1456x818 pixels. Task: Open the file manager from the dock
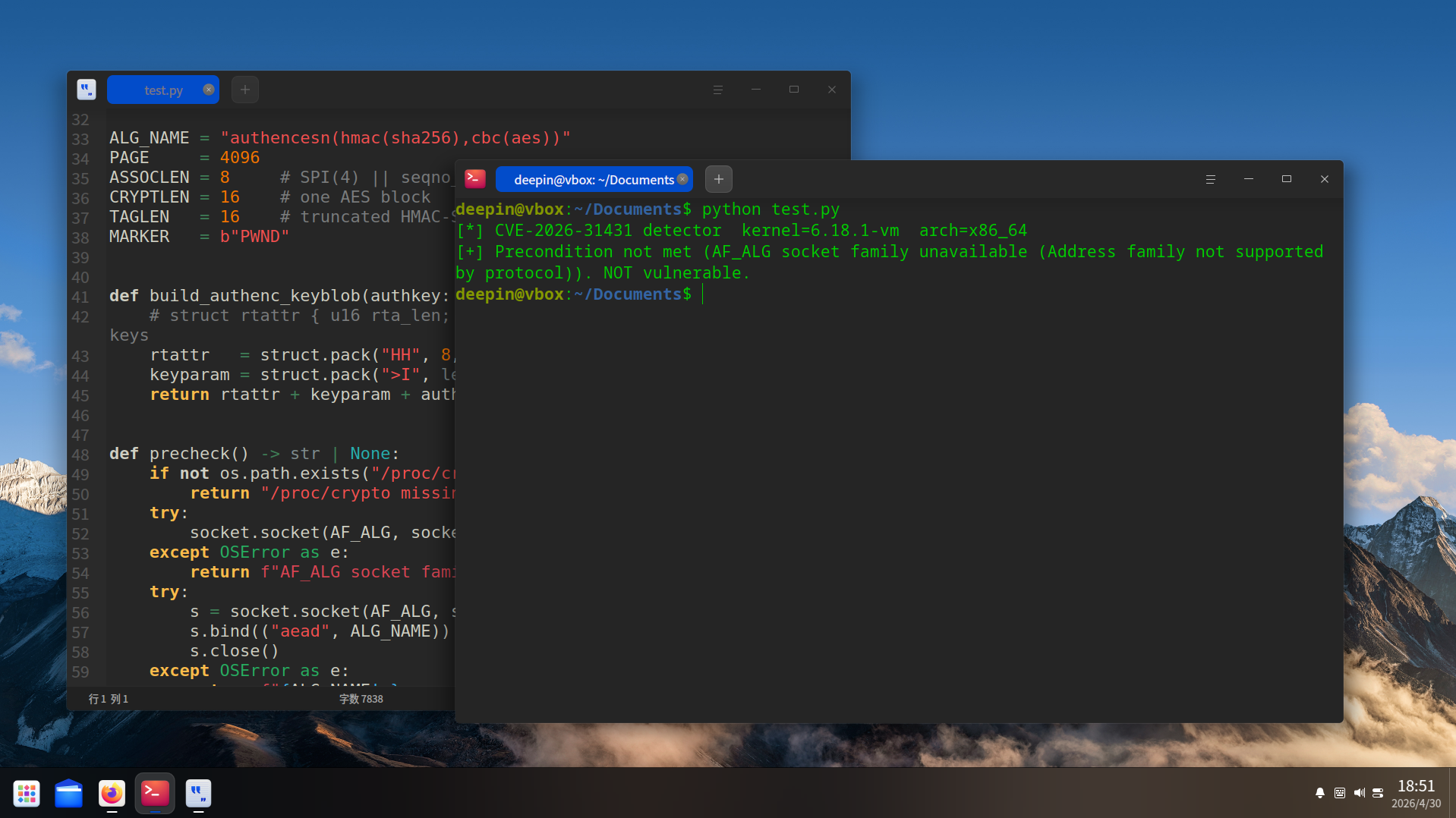69,794
